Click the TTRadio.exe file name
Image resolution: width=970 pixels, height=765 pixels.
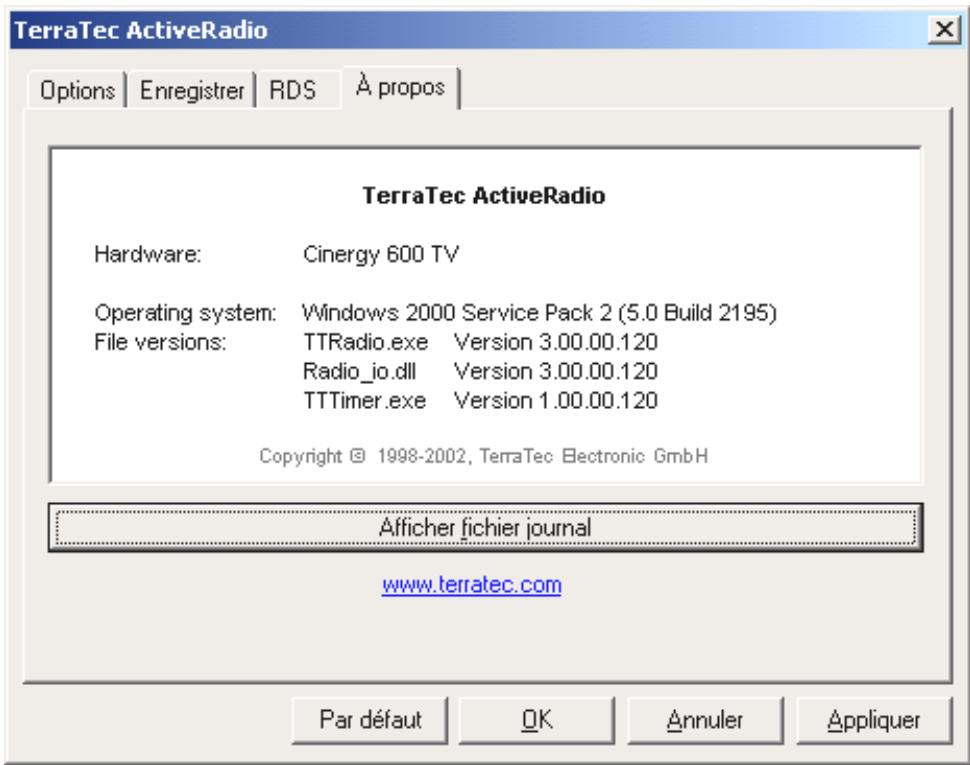(365, 342)
